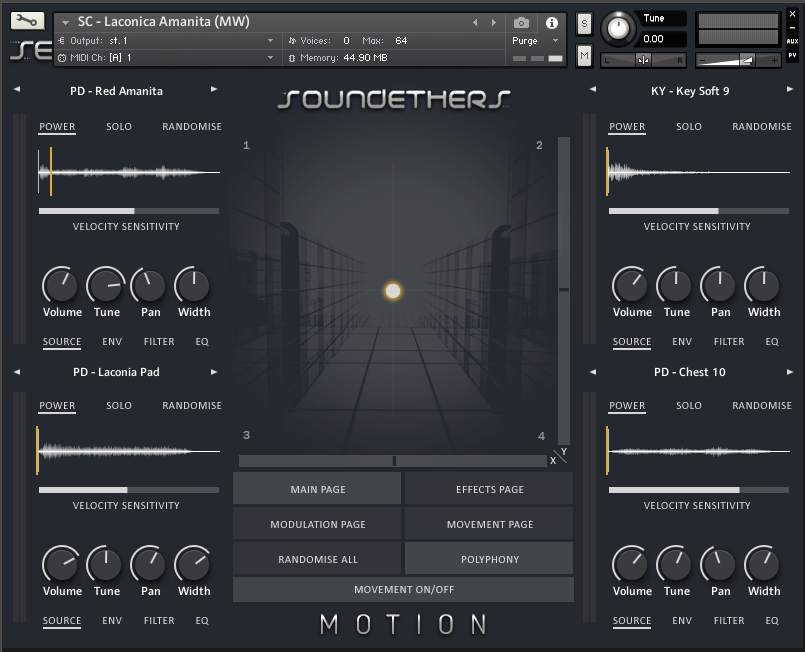
Task: Toggle SOLO for PD - Chest 10
Action: click(689, 406)
